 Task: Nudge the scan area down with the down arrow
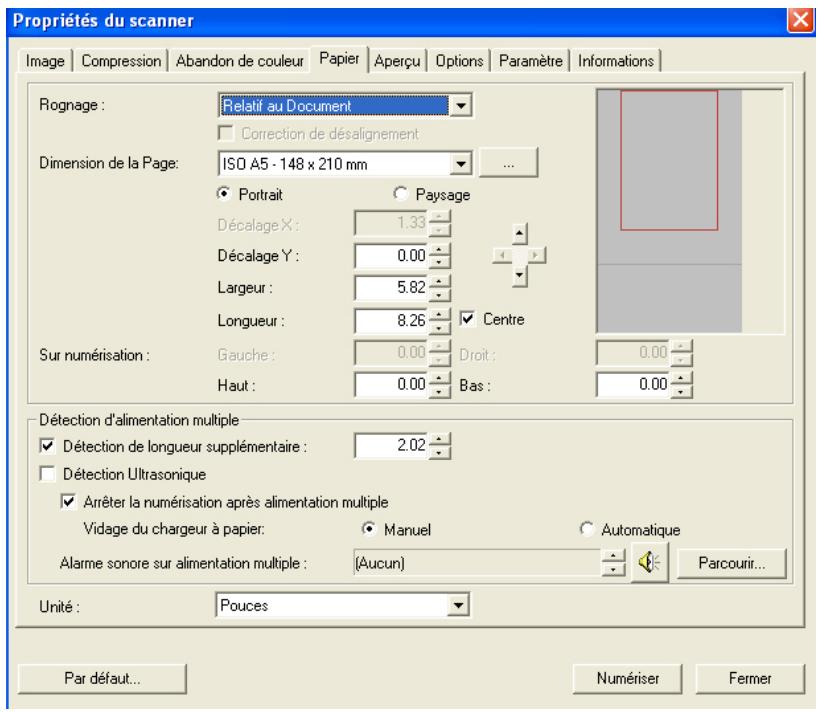pos(519,277)
